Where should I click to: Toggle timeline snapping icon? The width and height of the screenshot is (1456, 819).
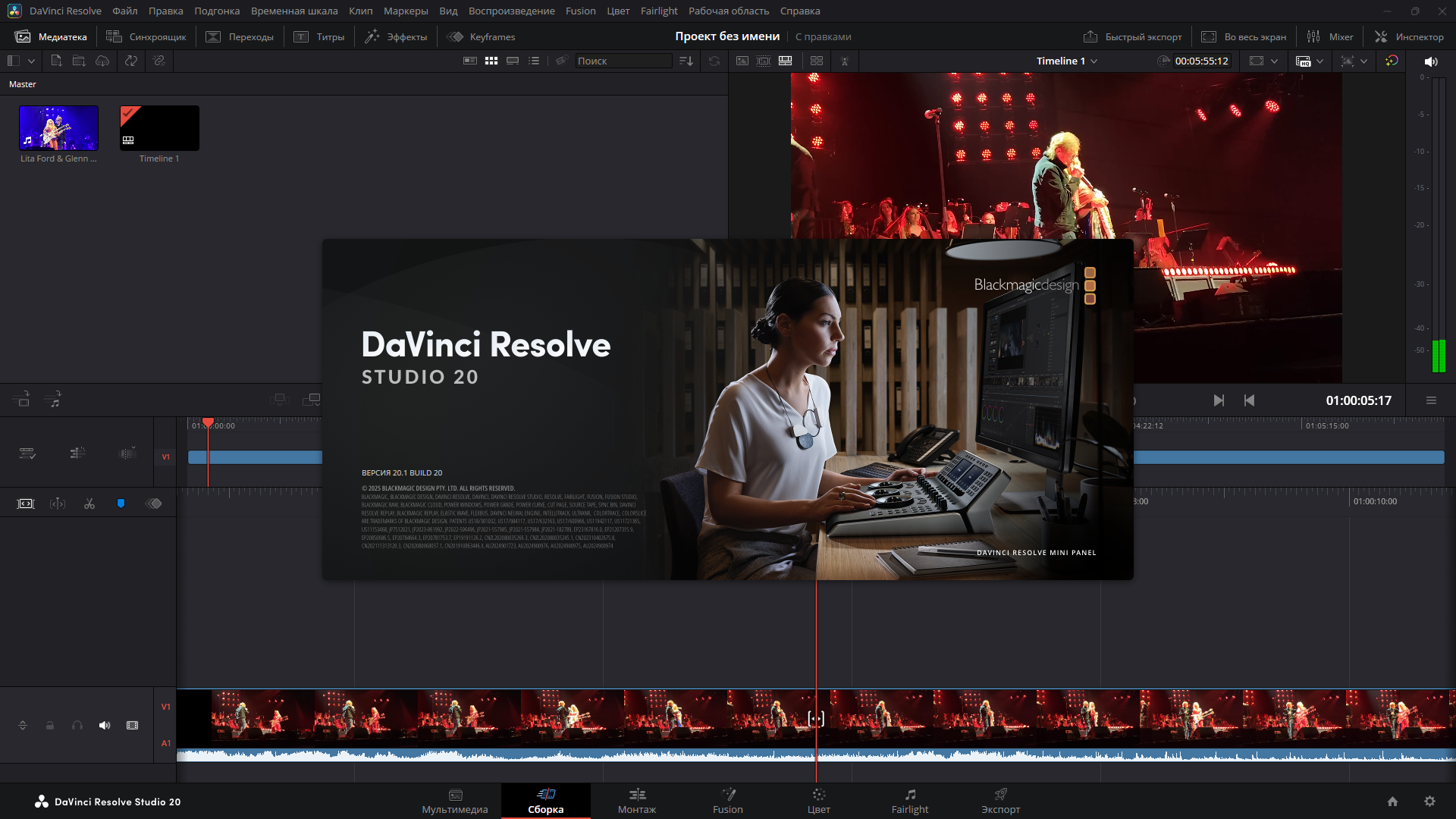coord(77,453)
